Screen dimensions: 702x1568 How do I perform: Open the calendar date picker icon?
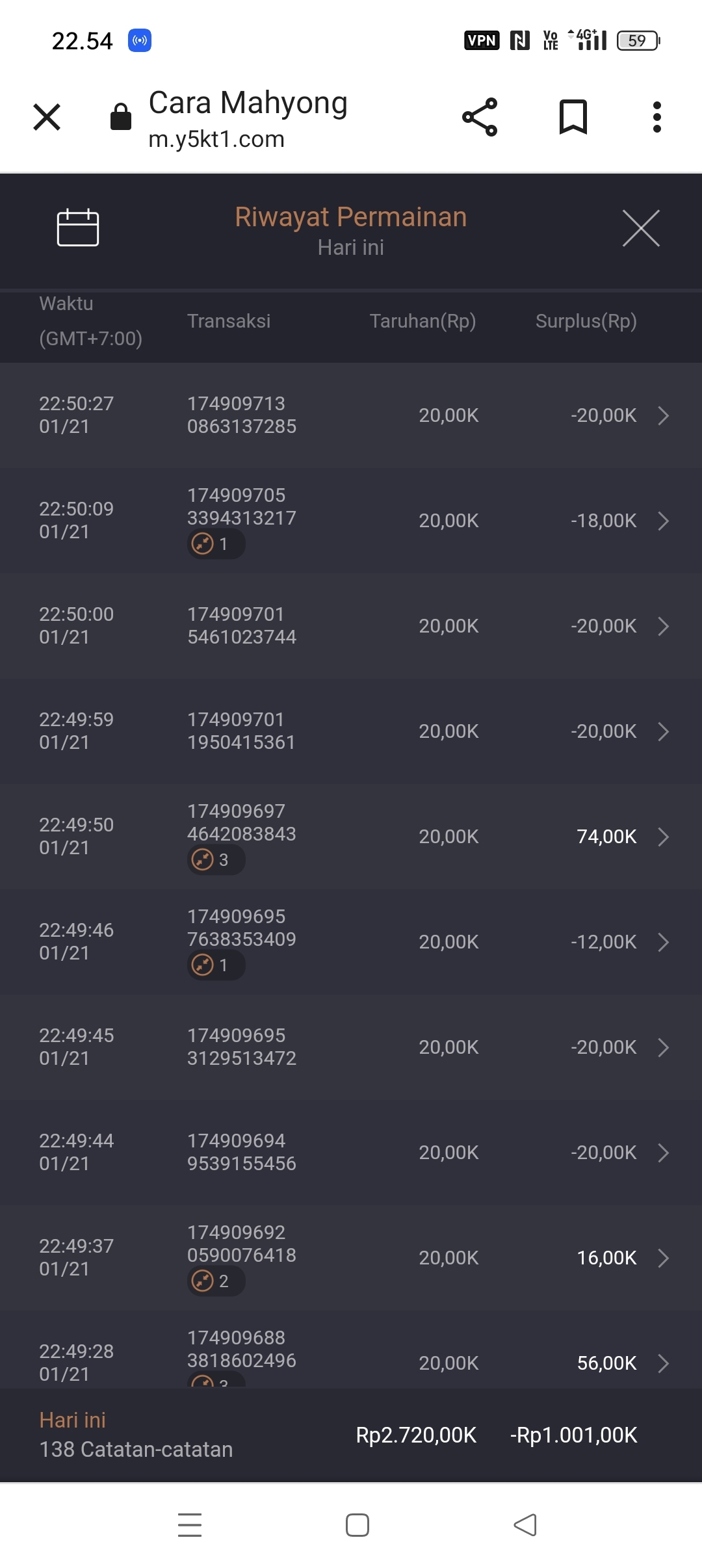point(78,228)
